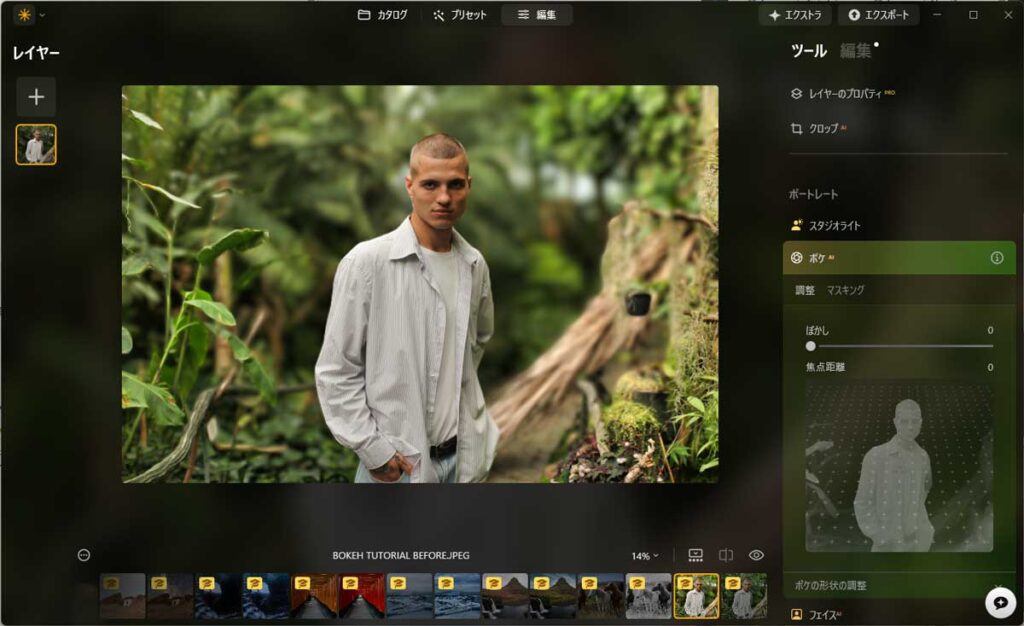Click the エクストラ button
This screenshot has height=626, width=1024.
[795, 15]
